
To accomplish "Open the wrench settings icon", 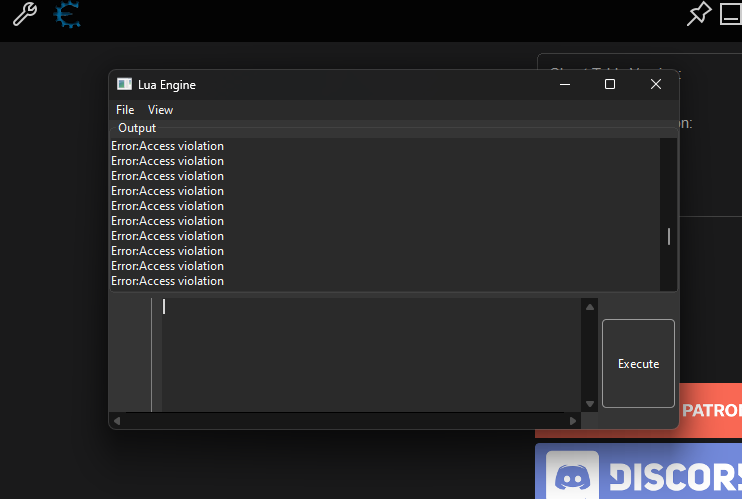I will 25,14.
